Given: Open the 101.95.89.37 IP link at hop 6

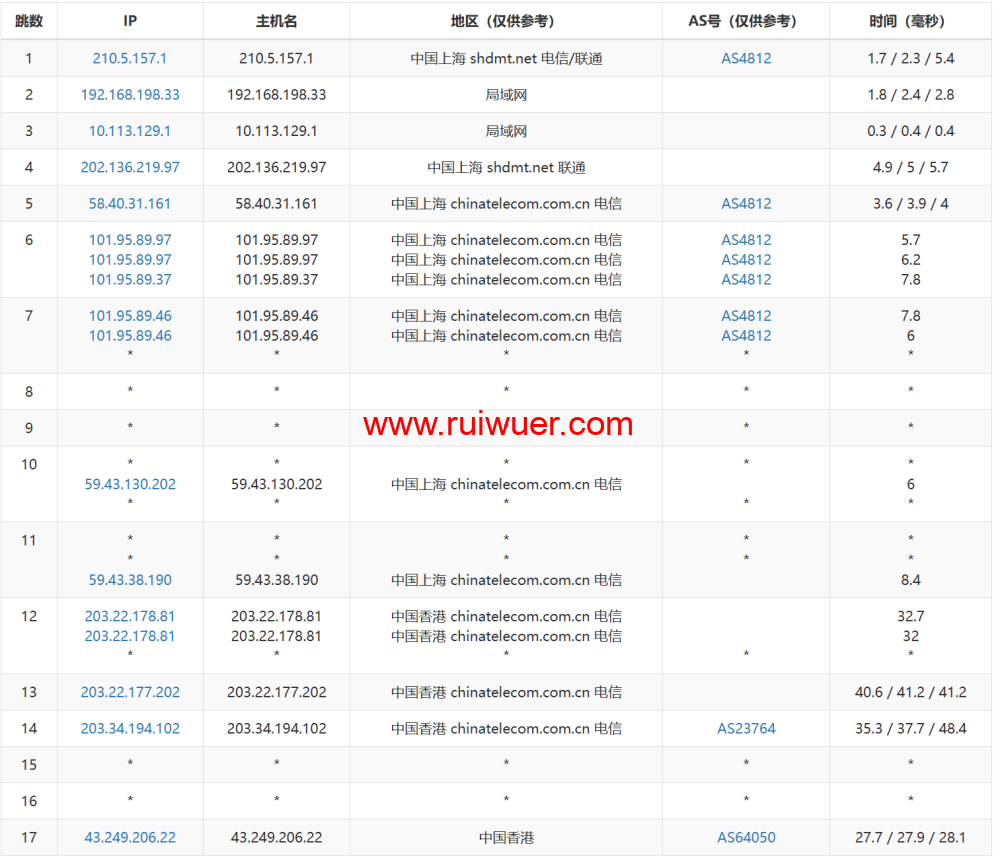Looking at the screenshot, I should click(x=130, y=280).
